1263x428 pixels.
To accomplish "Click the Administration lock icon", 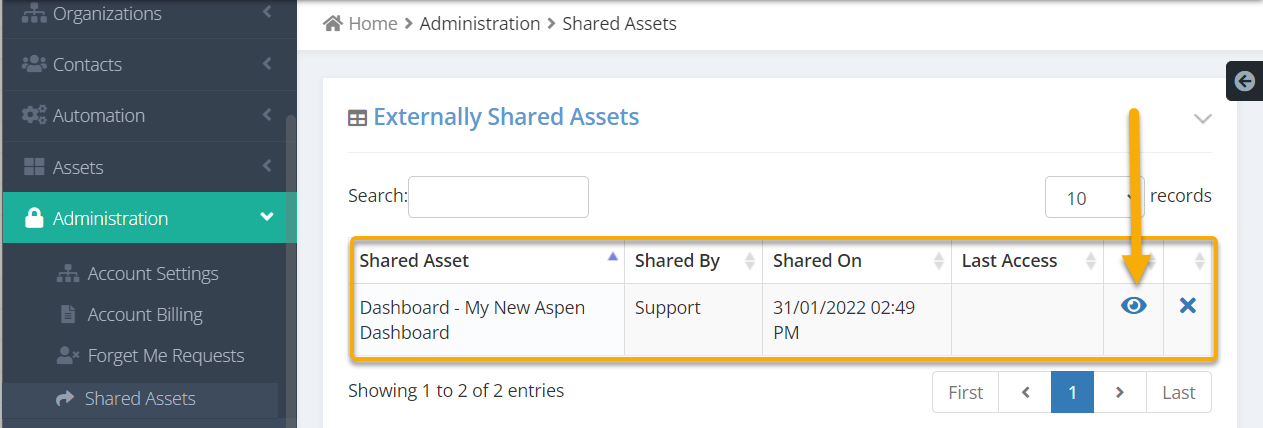I will point(34,218).
